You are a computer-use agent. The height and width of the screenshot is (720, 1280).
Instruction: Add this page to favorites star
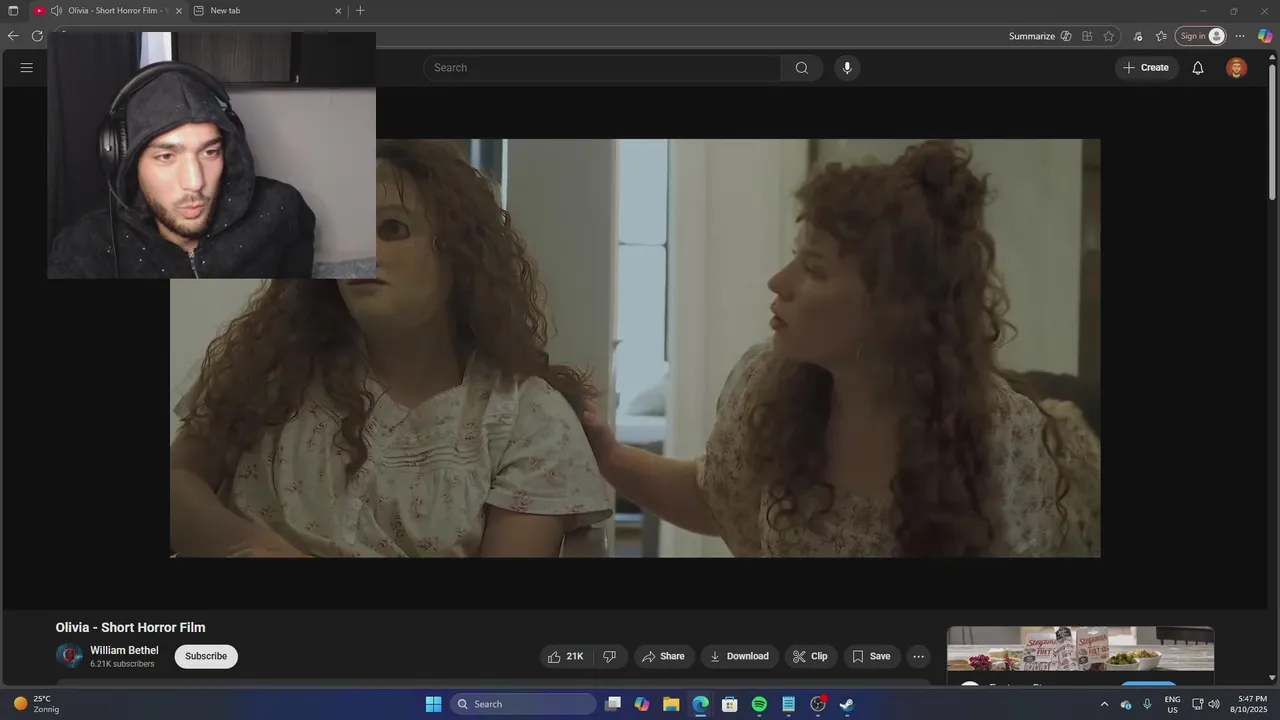coord(1109,36)
